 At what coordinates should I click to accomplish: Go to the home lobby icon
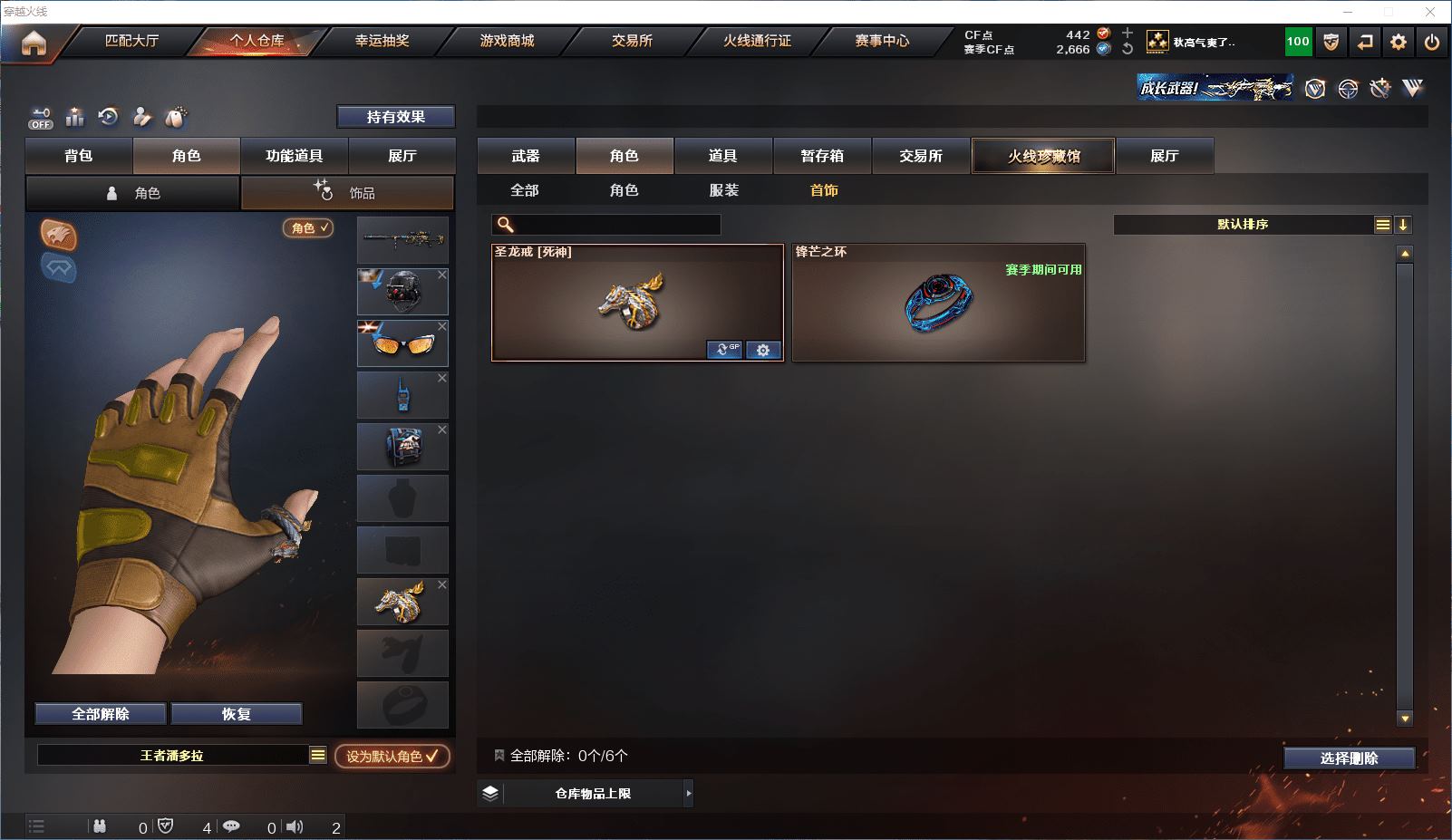click(34, 43)
